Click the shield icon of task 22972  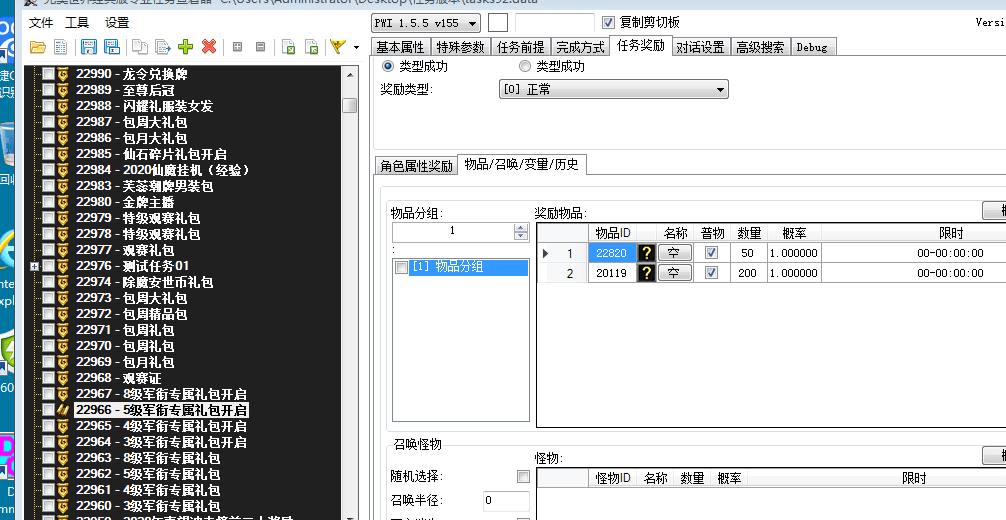tap(62, 314)
